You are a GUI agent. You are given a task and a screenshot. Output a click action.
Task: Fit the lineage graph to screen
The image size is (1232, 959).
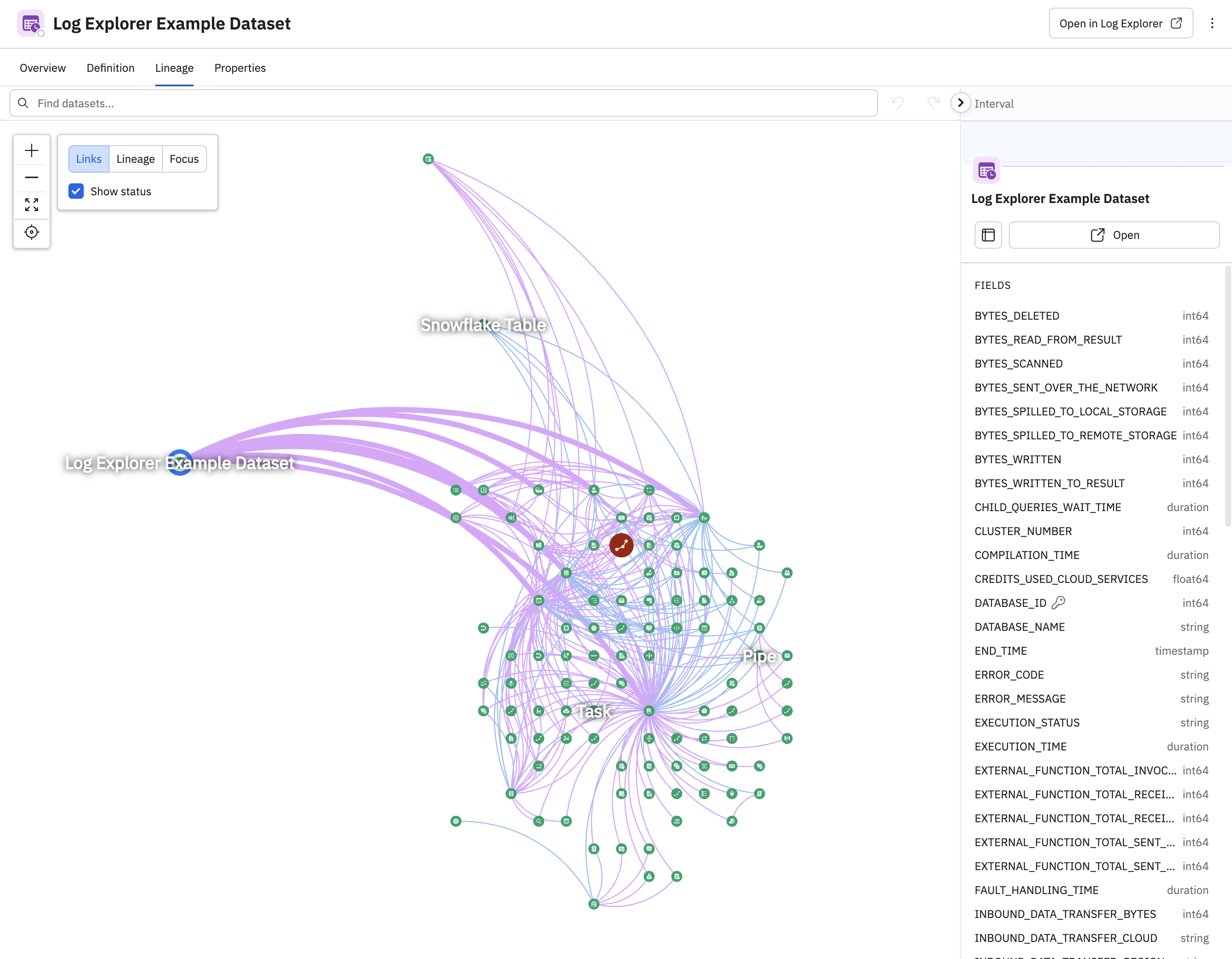tap(32, 204)
